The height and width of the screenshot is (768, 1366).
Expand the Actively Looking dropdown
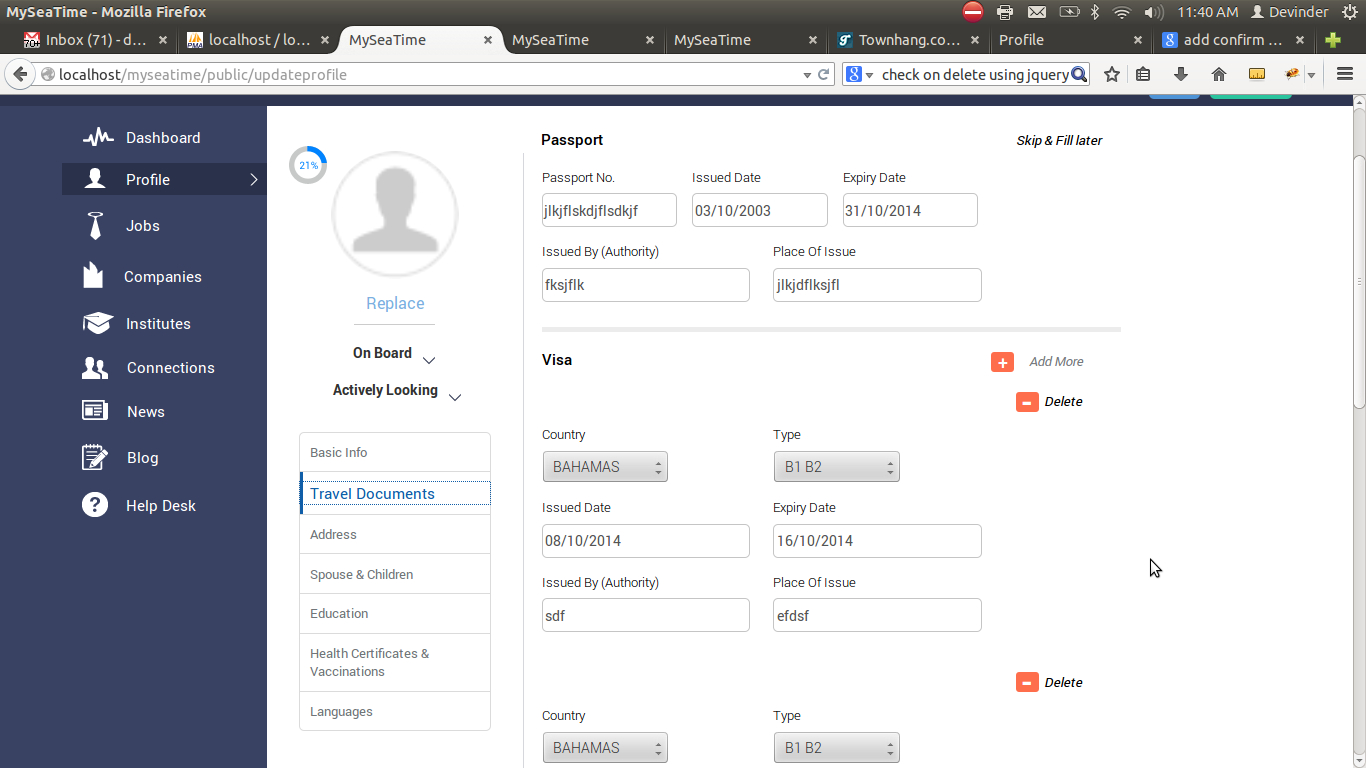(x=455, y=397)
